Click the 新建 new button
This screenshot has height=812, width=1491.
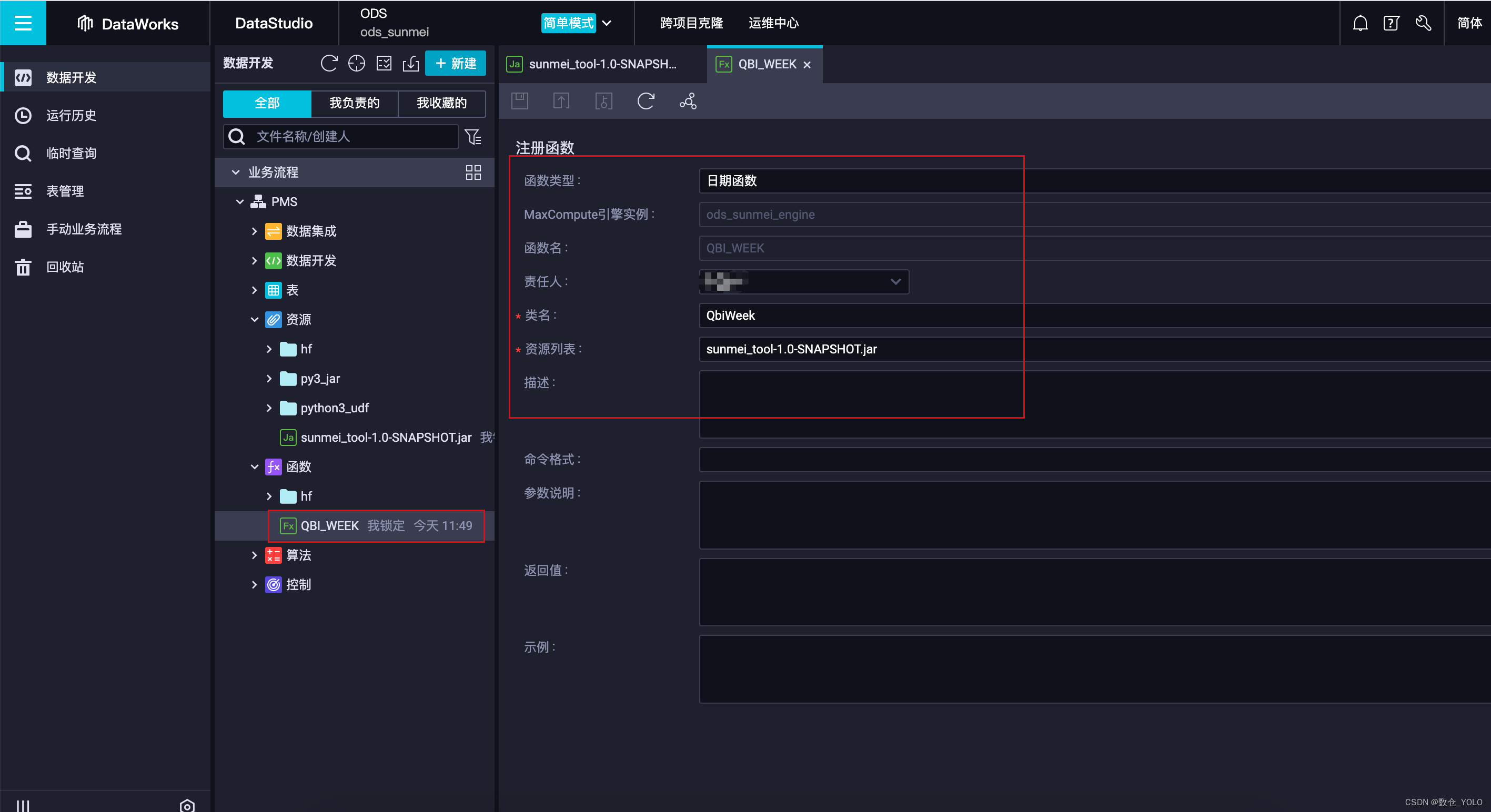click(456, 63)
